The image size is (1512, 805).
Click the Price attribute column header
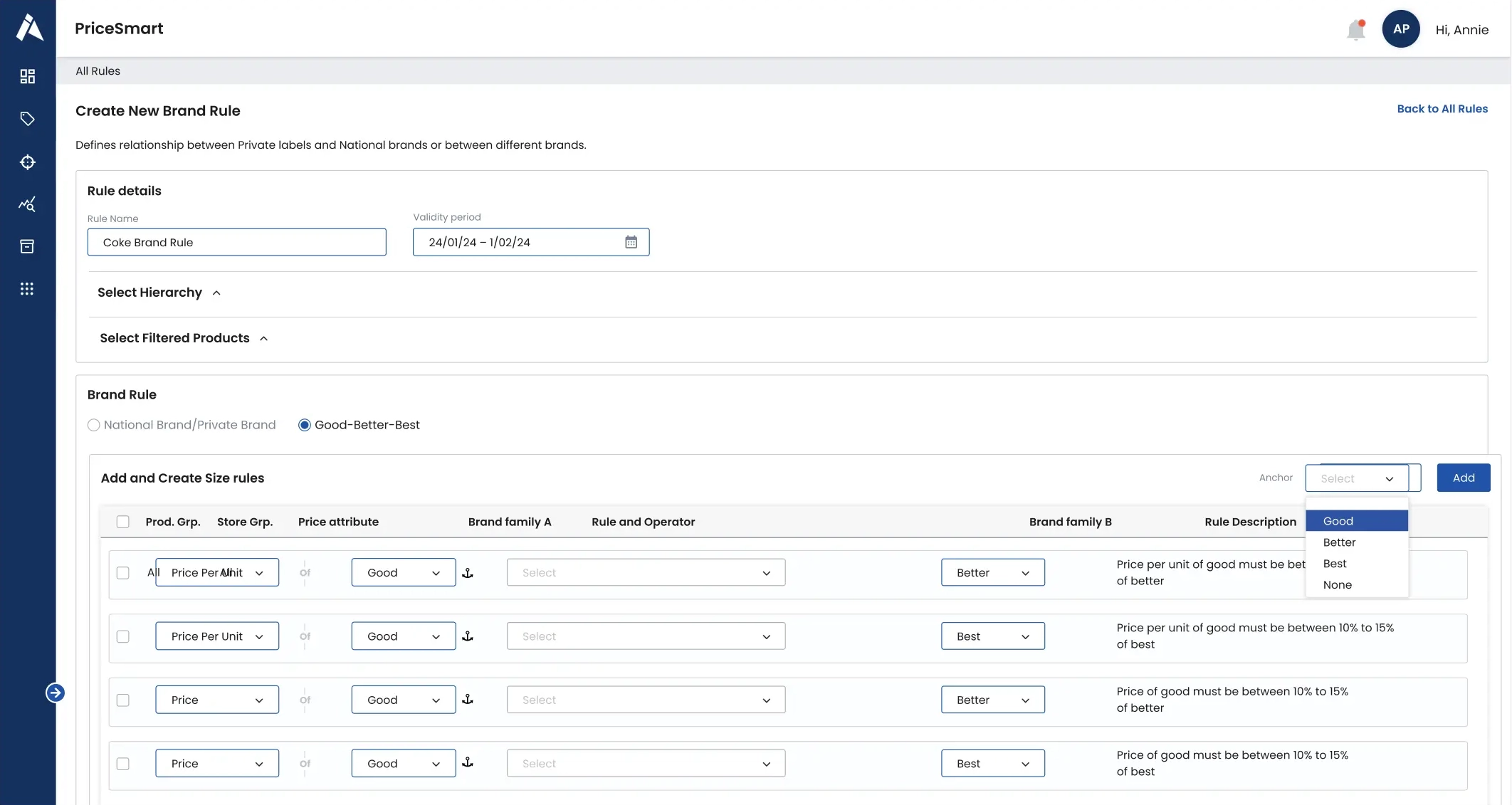[338, 522]
